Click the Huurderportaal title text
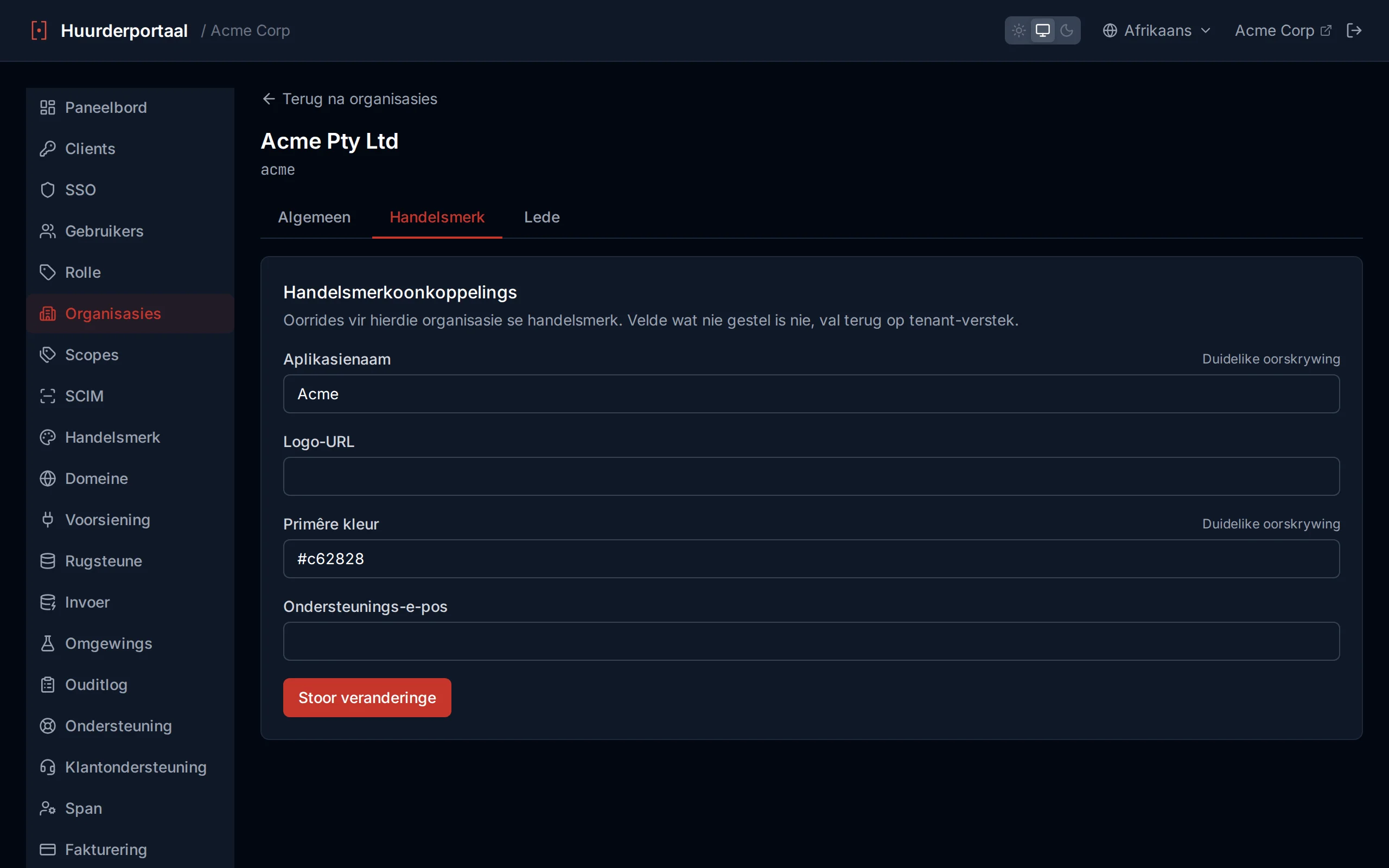The height and width of the screenshot is (868, 1389). pyautogui.click(x=124, y=30)
